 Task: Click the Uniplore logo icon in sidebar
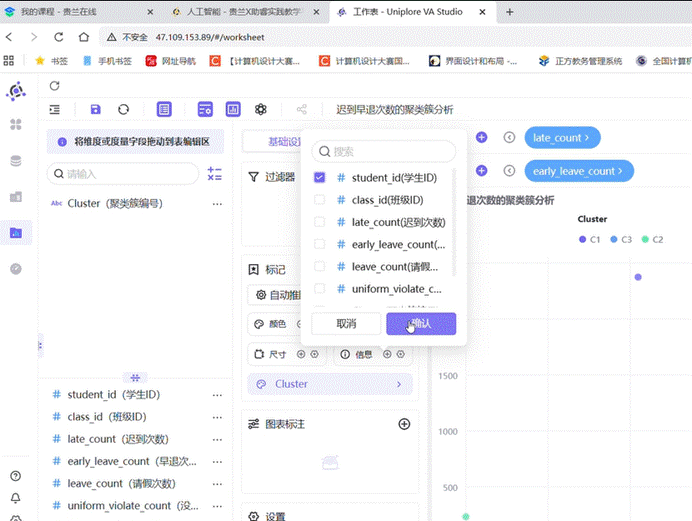point(16,91)
